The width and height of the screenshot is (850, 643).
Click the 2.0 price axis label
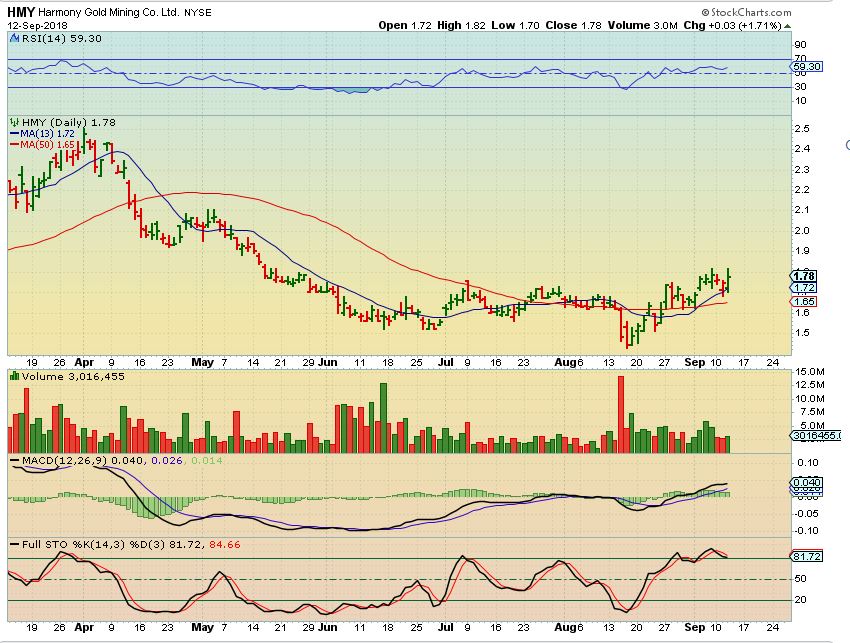click(x=802, y=230)
